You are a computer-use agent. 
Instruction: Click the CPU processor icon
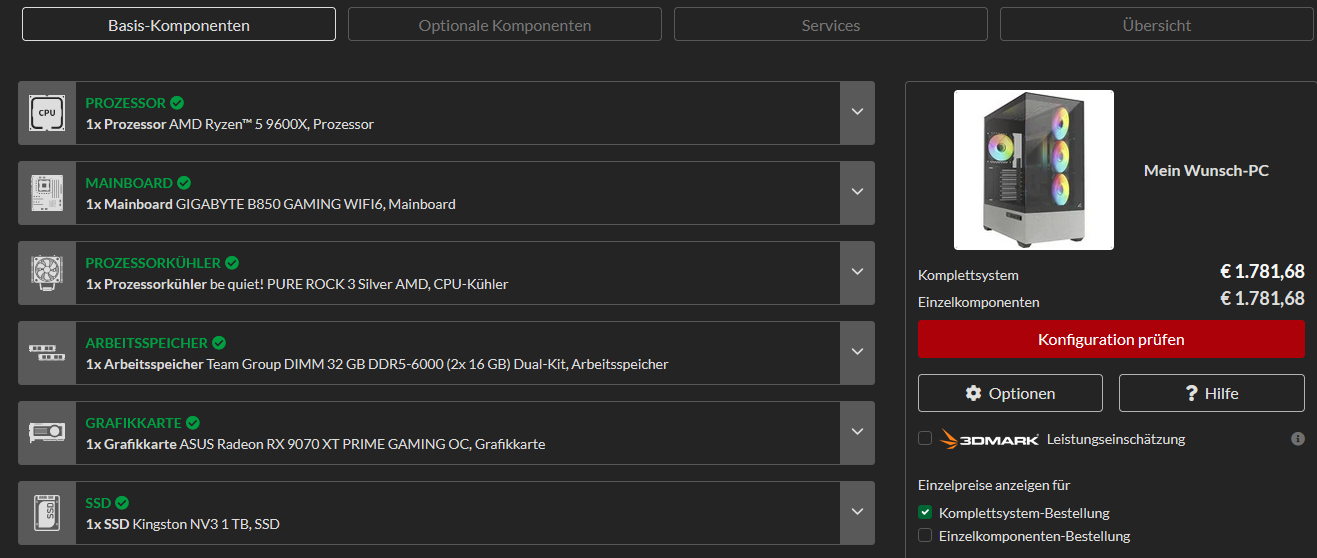coord(47,113)
